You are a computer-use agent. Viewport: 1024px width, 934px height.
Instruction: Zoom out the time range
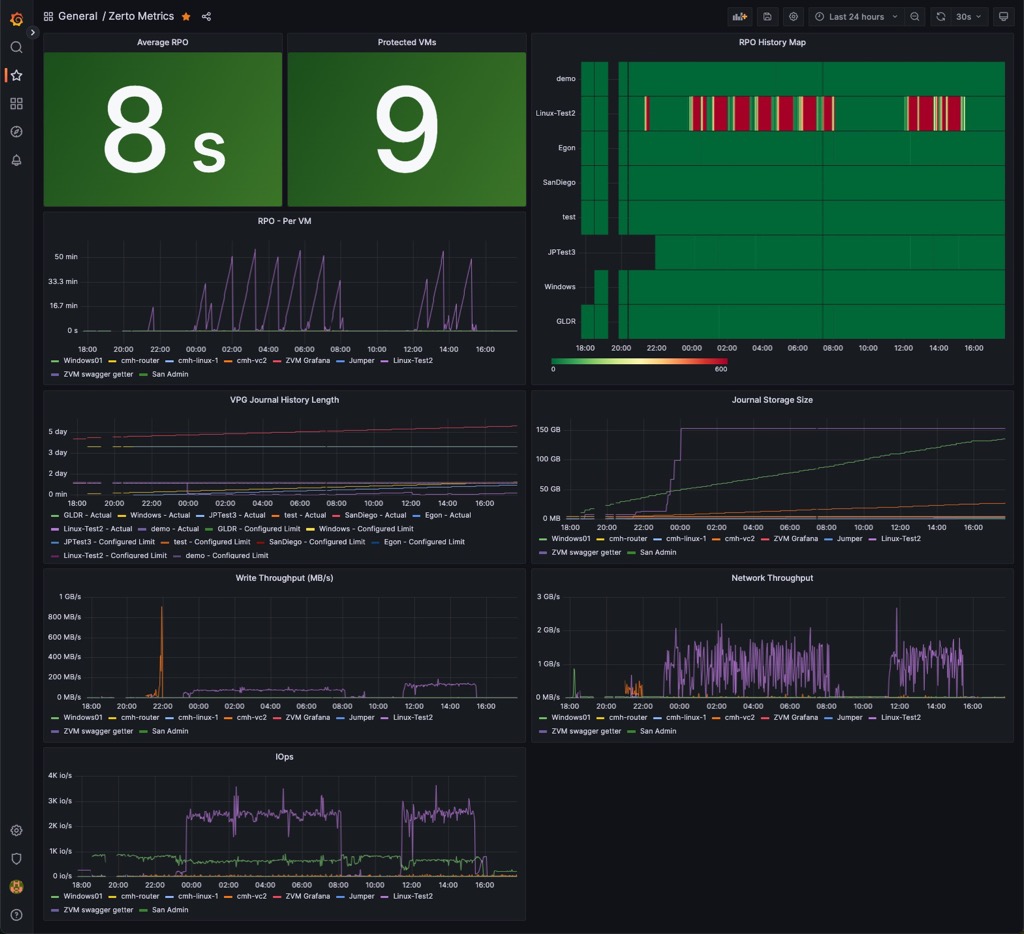coord(915,16)
